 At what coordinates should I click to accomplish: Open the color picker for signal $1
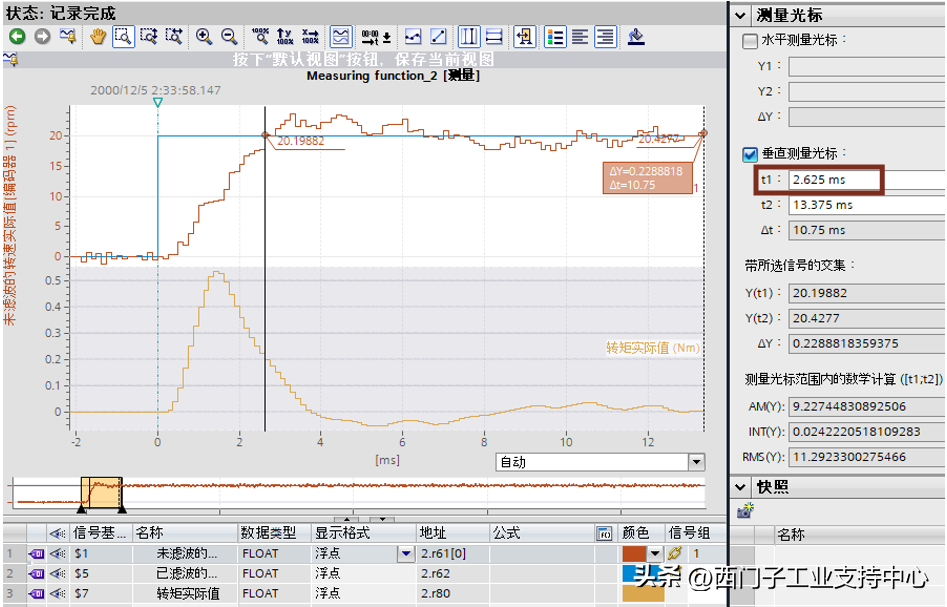[x=655, y=553]
